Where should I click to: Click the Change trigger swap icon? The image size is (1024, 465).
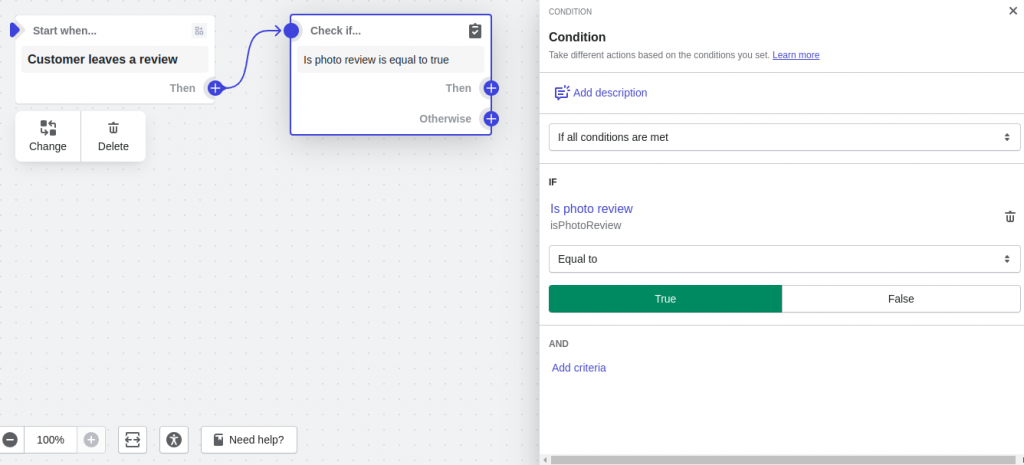pos(48,128)
